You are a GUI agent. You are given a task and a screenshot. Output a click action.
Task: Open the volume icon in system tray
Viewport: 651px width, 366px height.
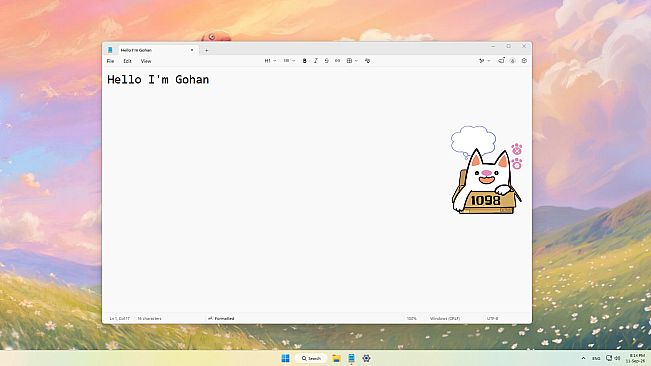pos(617,358)
